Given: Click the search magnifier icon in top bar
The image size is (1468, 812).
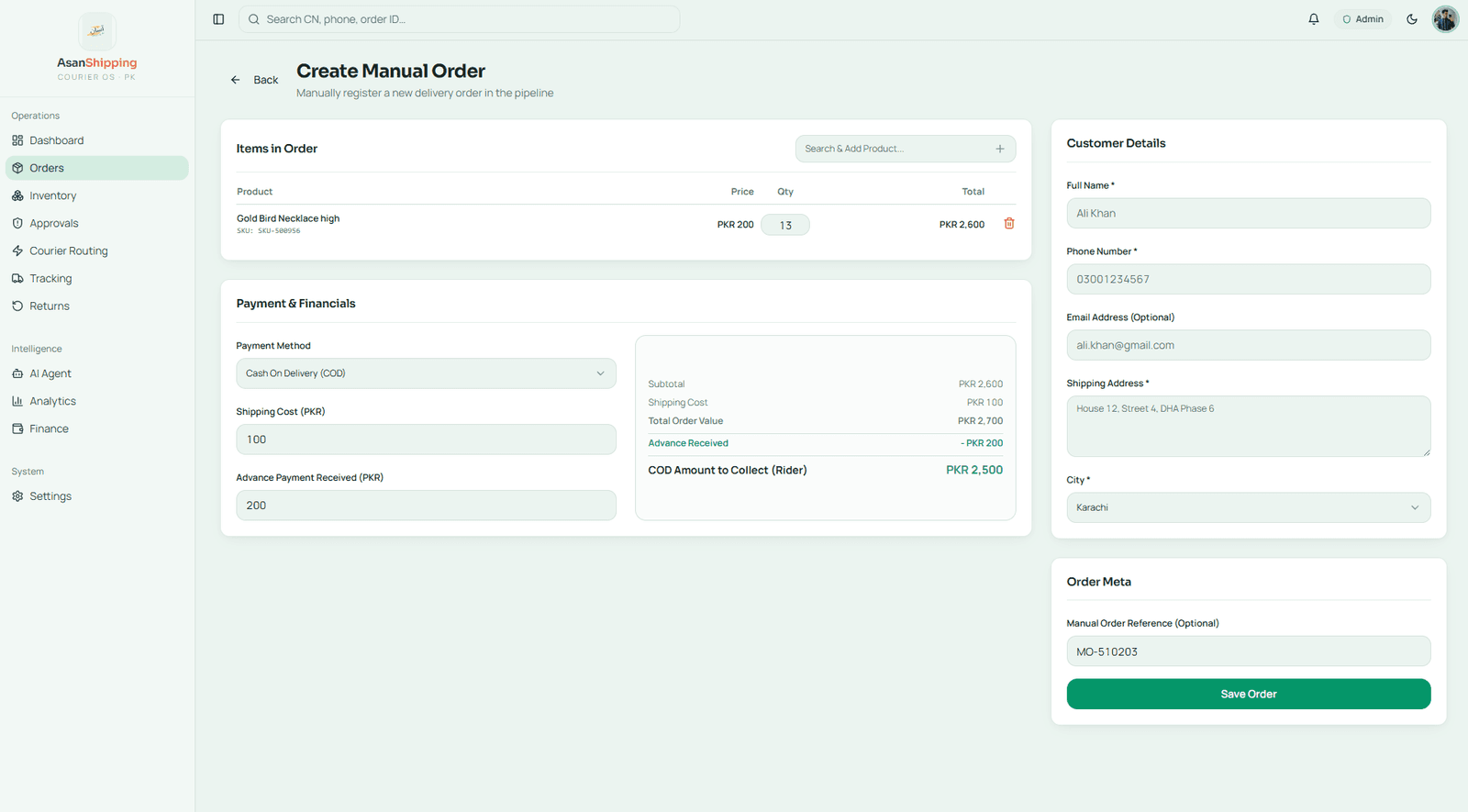Looking at the screenshot, I should point(254,19).
